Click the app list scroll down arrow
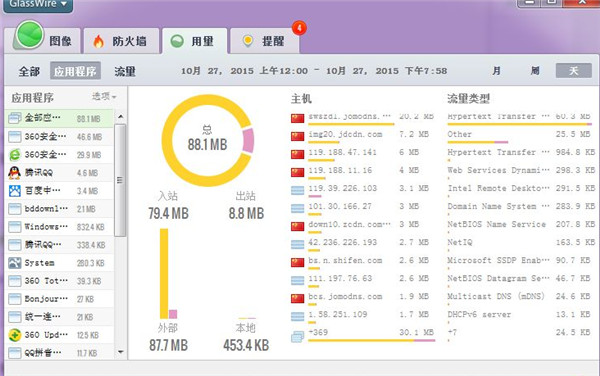Screen dimensions: 600x376 coord(121,352)
